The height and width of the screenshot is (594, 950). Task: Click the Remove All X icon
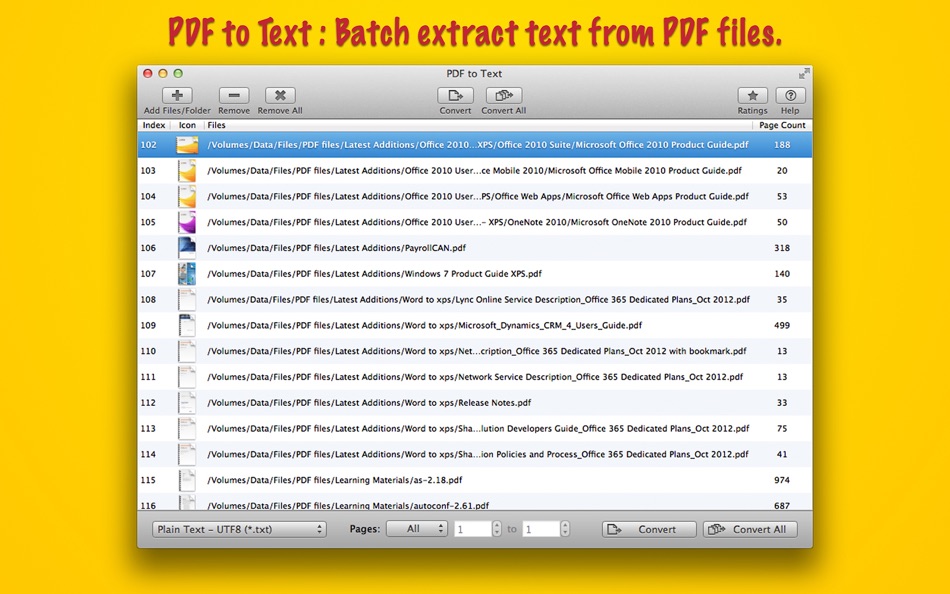(x=280, y=95)
